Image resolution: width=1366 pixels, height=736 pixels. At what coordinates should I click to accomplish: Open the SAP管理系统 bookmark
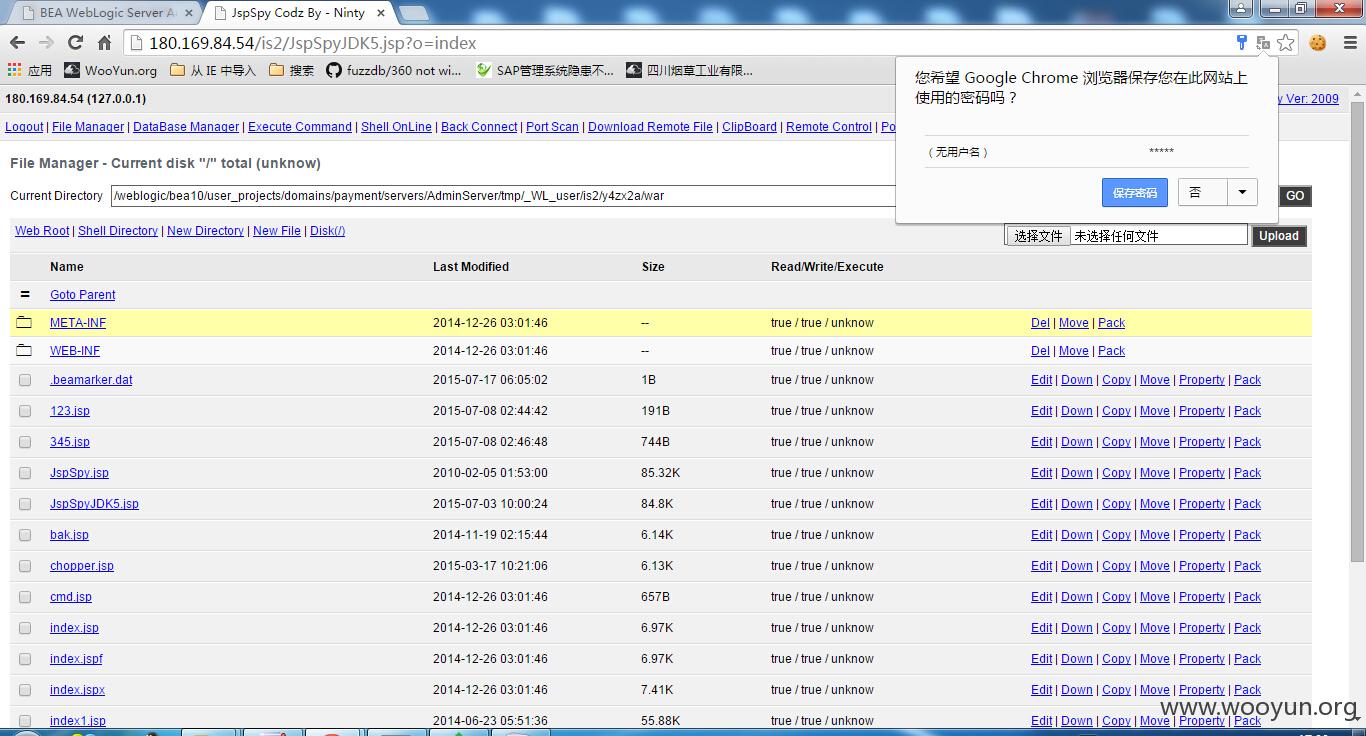545,70
